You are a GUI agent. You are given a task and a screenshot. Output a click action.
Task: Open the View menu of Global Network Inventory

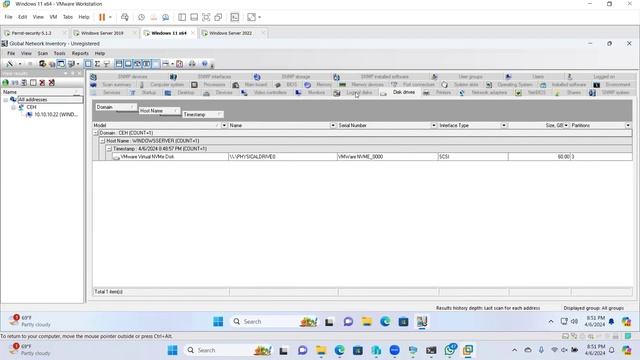point(26,53)
